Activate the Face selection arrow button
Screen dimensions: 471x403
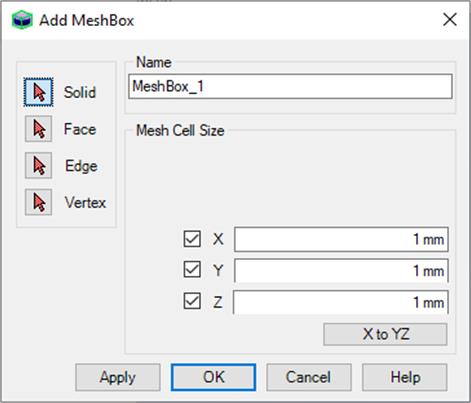point(38,129)
